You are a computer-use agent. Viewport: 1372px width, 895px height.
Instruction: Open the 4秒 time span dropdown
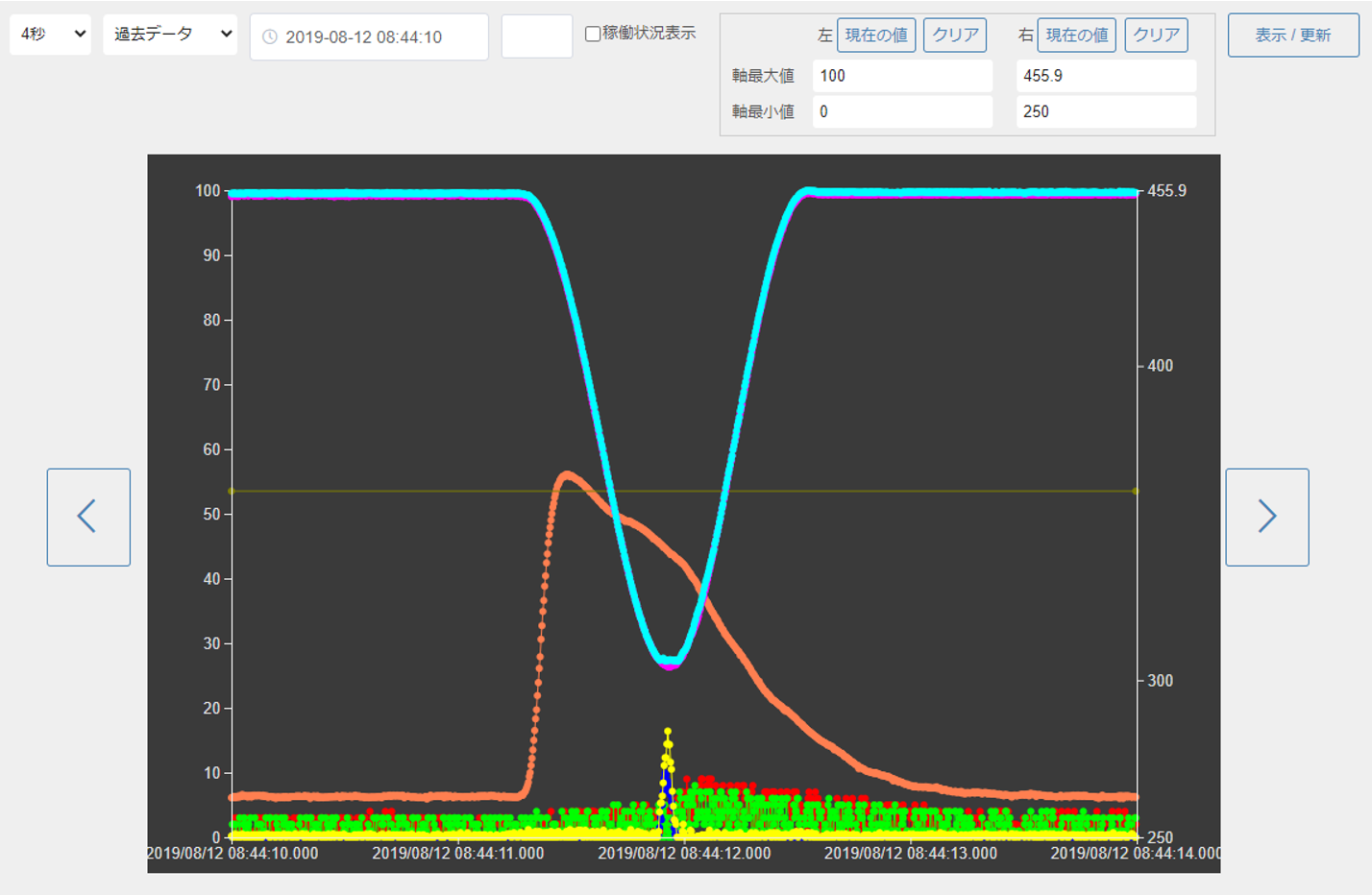[50, 35]
